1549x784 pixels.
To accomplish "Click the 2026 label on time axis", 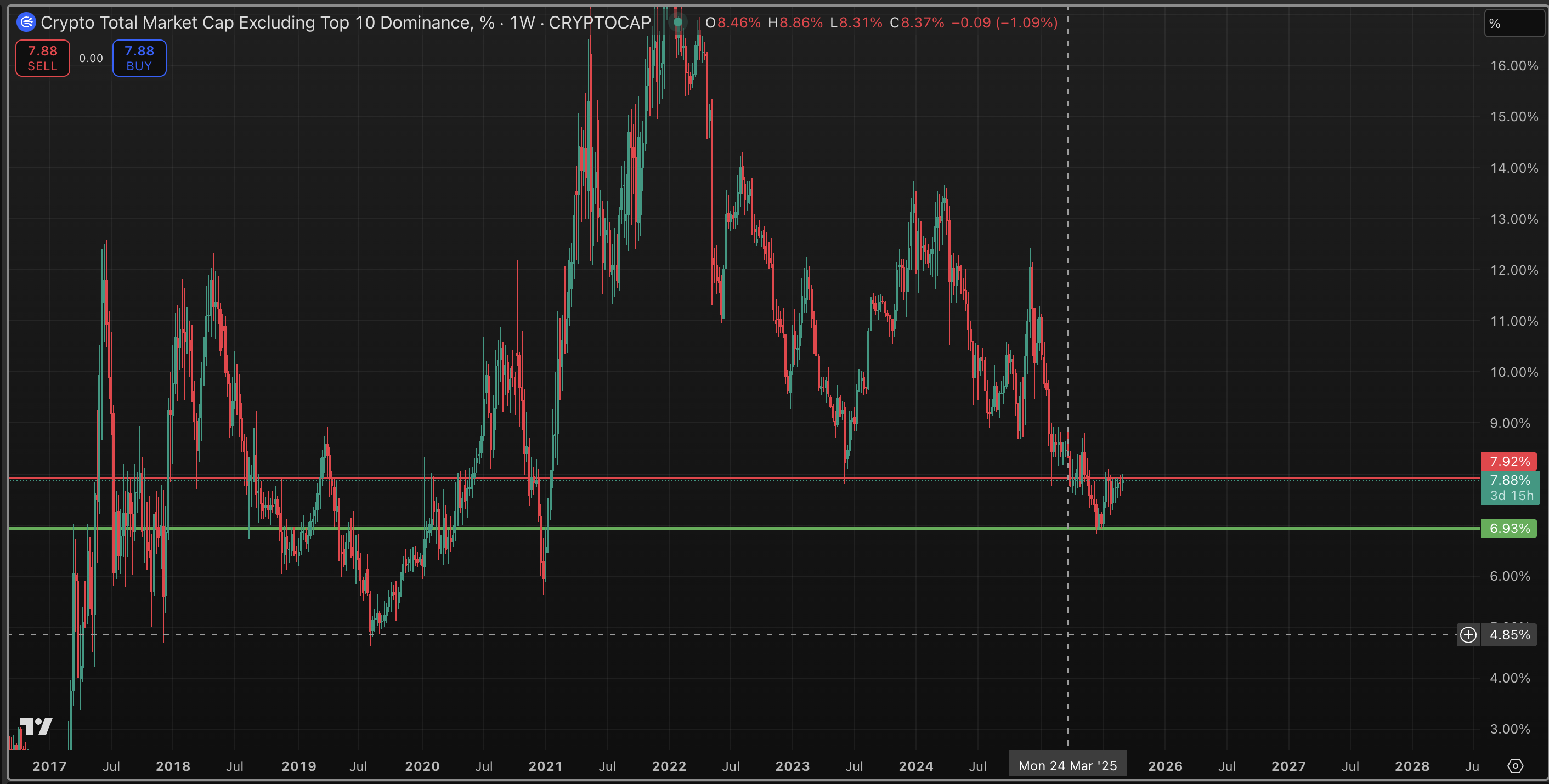I will point(1166,766).
